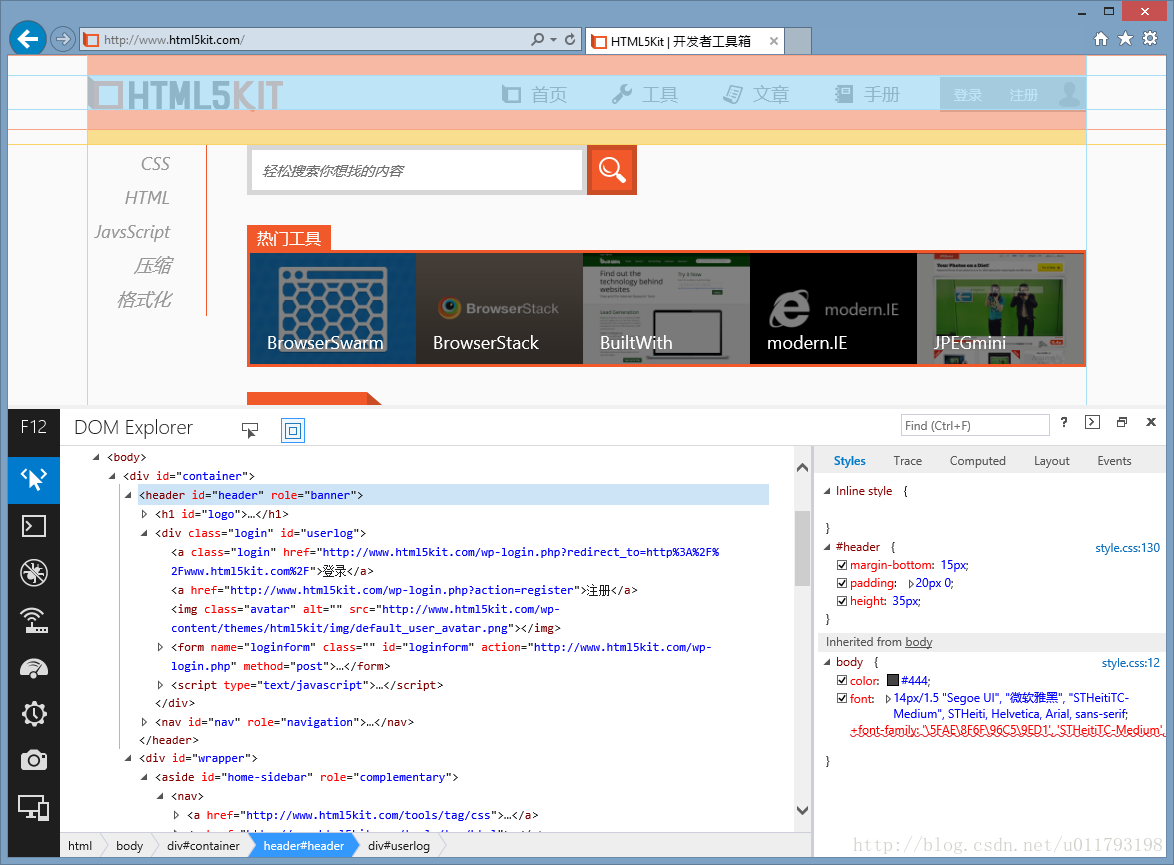Click the unpin developer tools icon

point(1122,422)
